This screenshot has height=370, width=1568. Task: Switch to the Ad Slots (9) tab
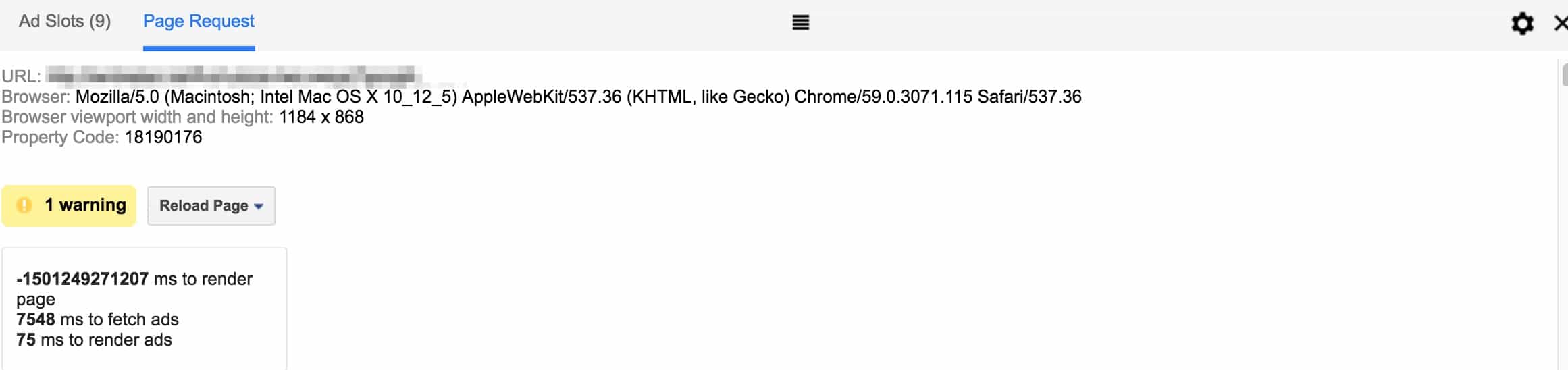pos(65,22)
